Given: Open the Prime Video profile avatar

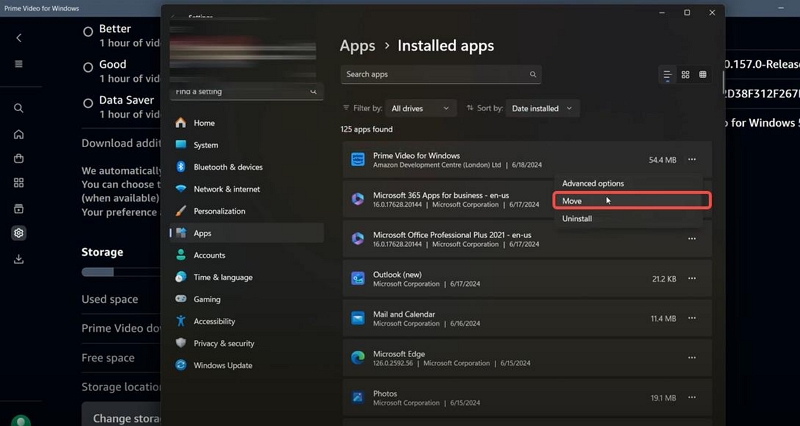Looking at the screenshot, I should [20, 421].
